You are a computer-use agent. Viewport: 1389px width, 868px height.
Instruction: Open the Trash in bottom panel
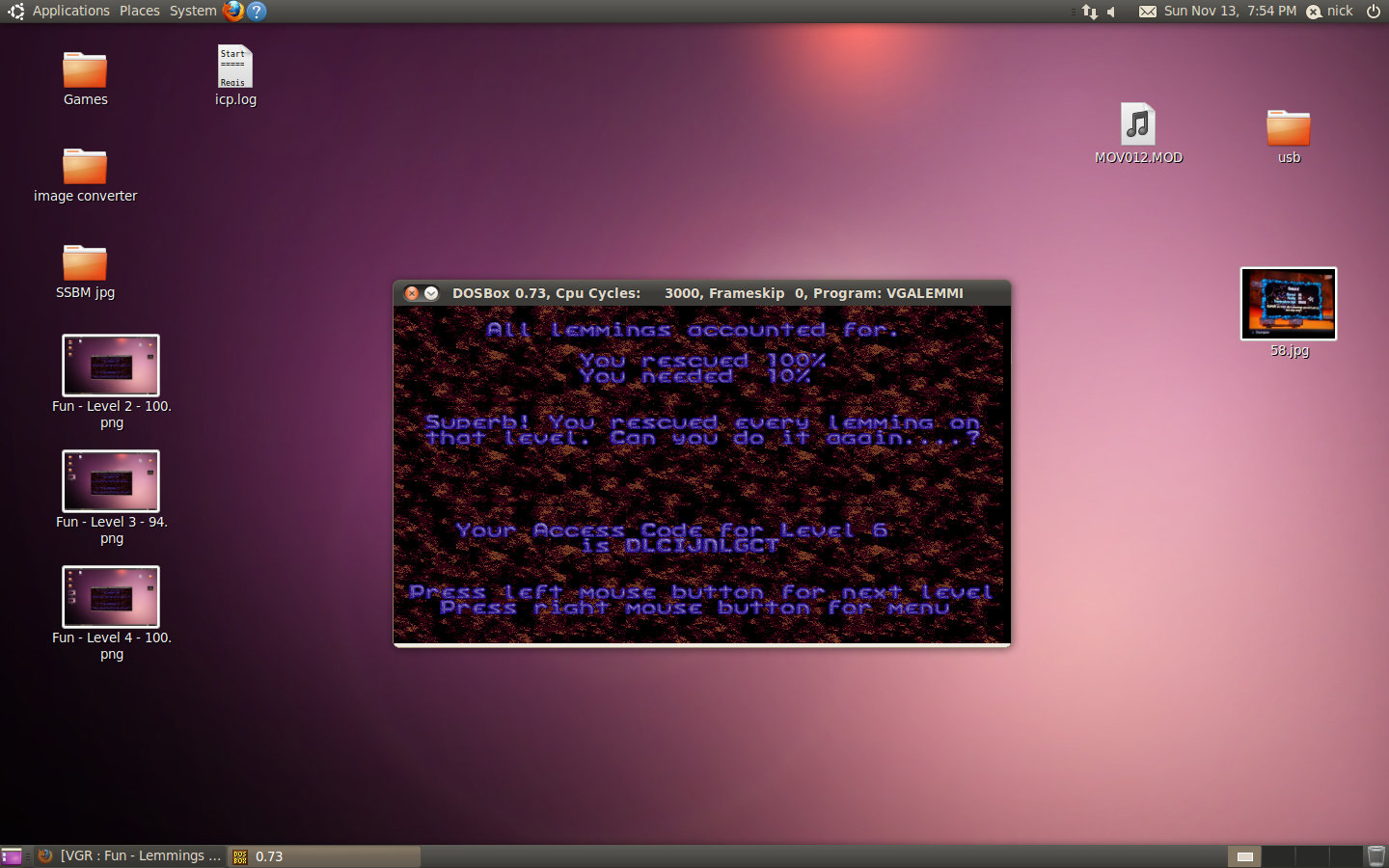pos(1375,855)
